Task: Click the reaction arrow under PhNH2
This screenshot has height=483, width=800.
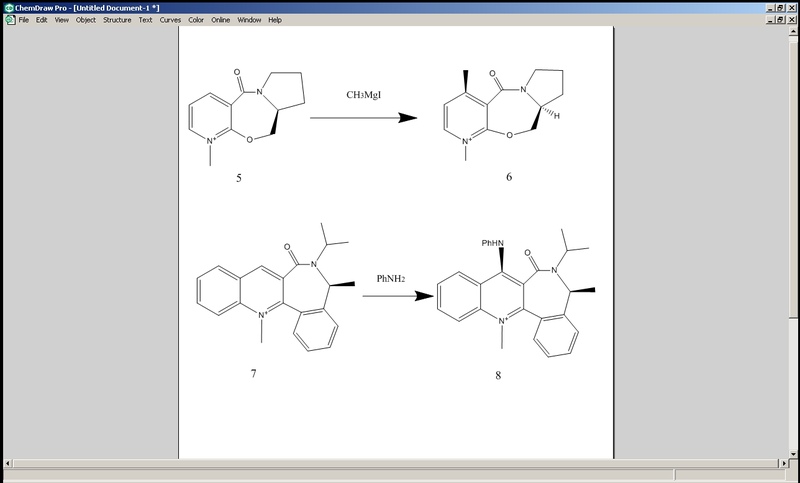Action: coord(398,296)
